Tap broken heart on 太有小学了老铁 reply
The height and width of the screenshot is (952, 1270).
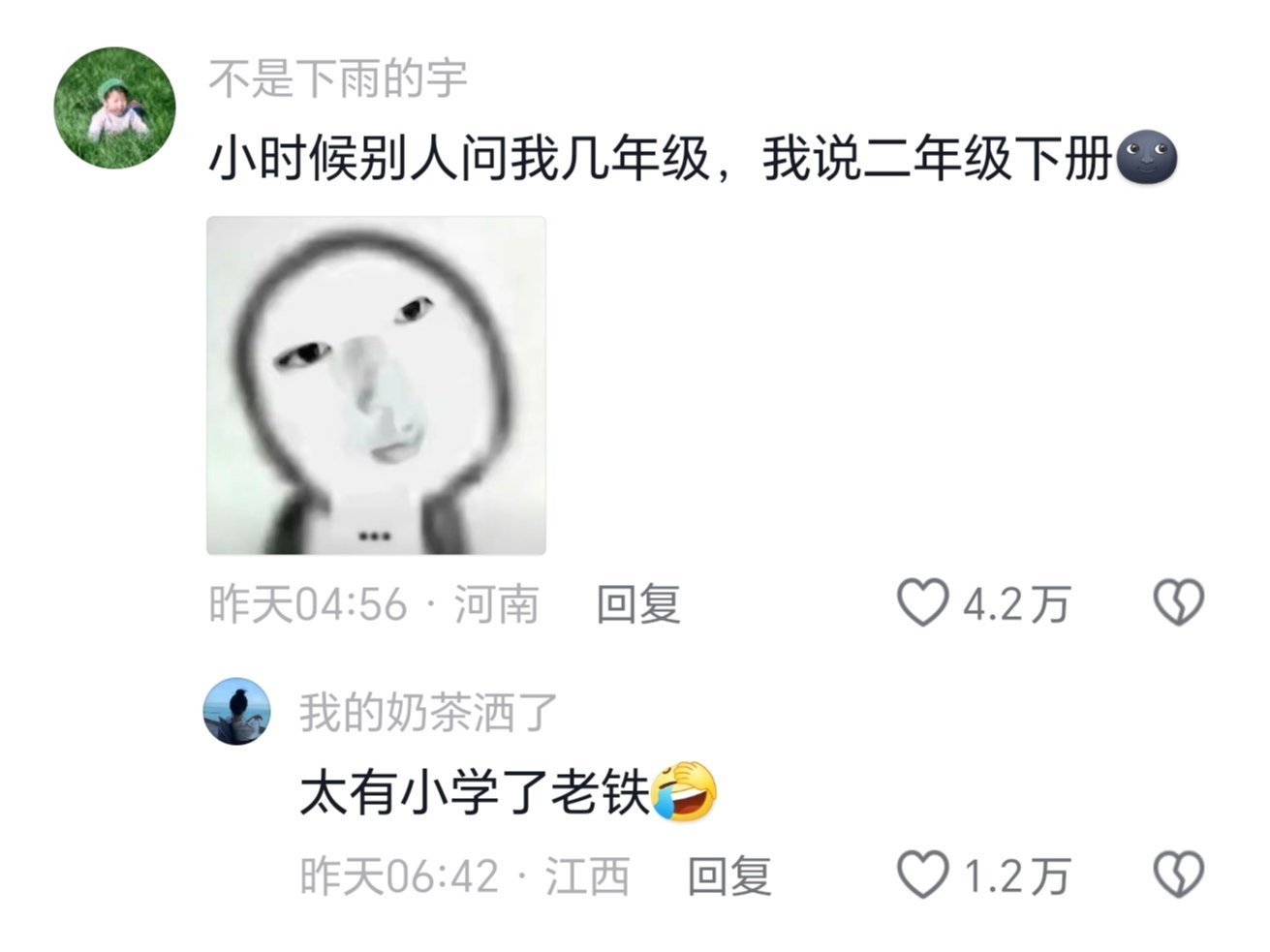point(1178,875)
